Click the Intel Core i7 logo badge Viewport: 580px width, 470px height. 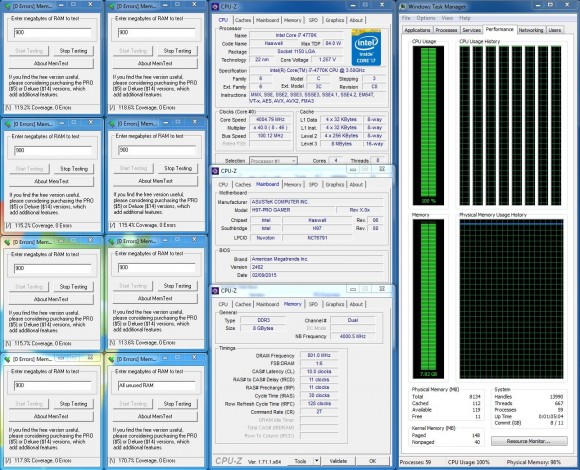click(366, 48)
